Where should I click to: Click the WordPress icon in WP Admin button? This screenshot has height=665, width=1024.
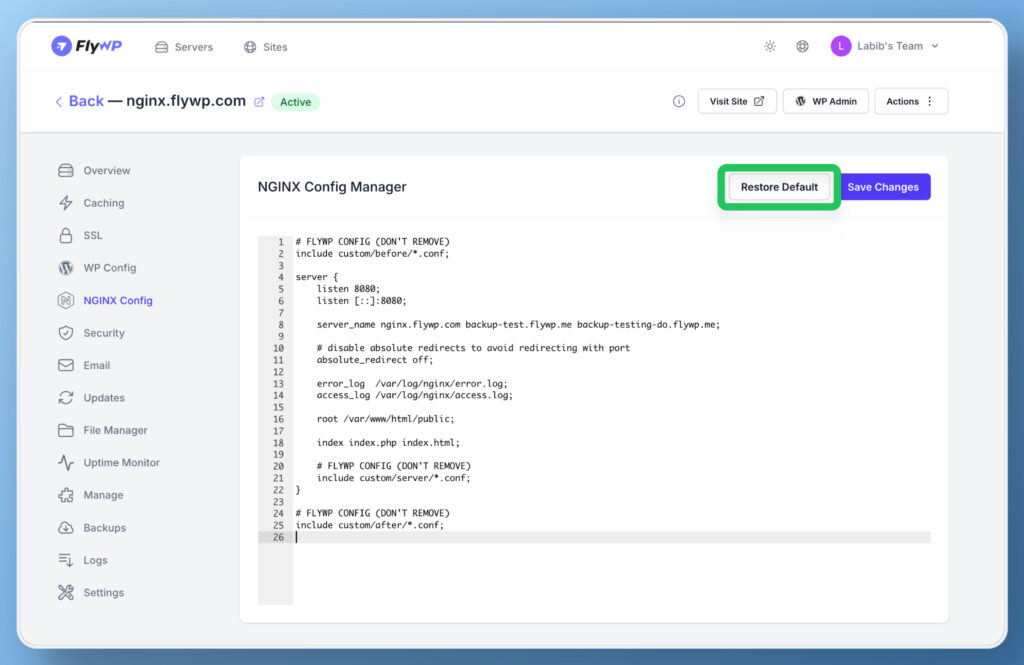click(x=800, y=101)
